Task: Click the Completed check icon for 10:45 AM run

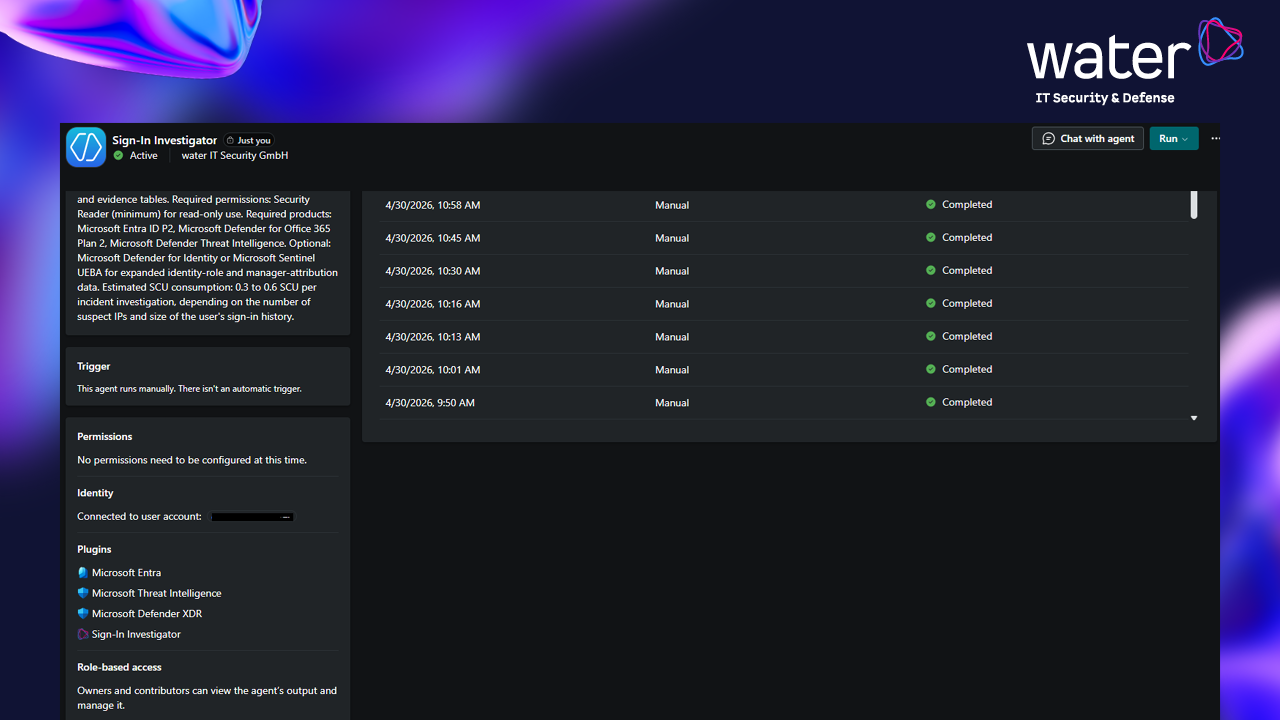Action: click(x=931, y=237)
